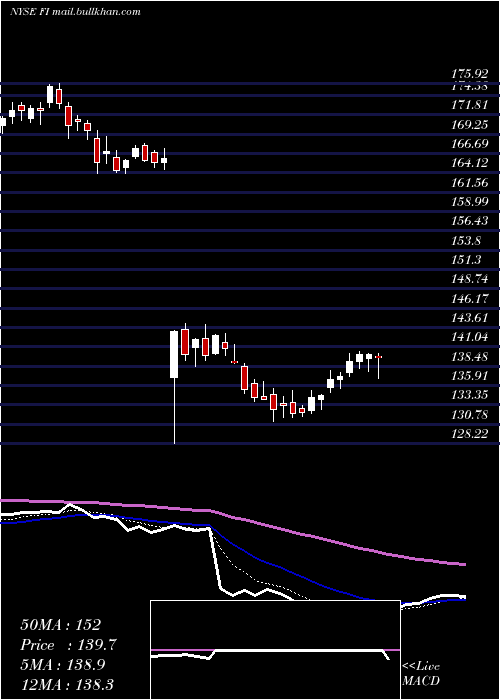Click the 12MA : 138.3 readout

(x=67, y=684)
